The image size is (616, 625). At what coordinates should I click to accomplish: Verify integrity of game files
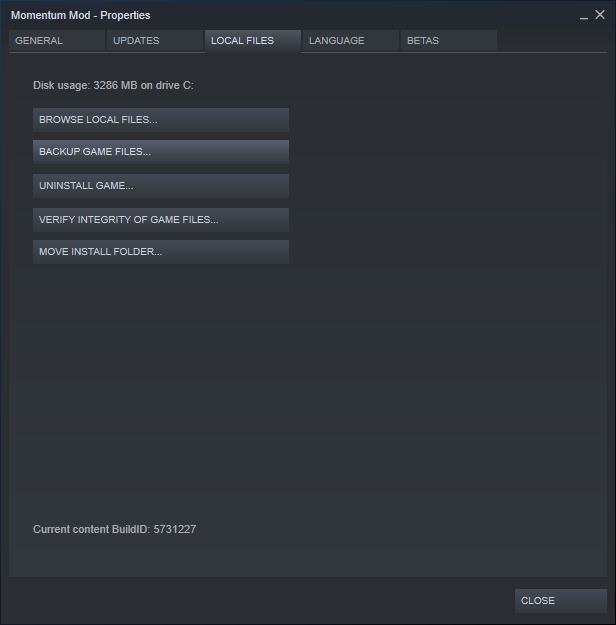pos(161,220)
